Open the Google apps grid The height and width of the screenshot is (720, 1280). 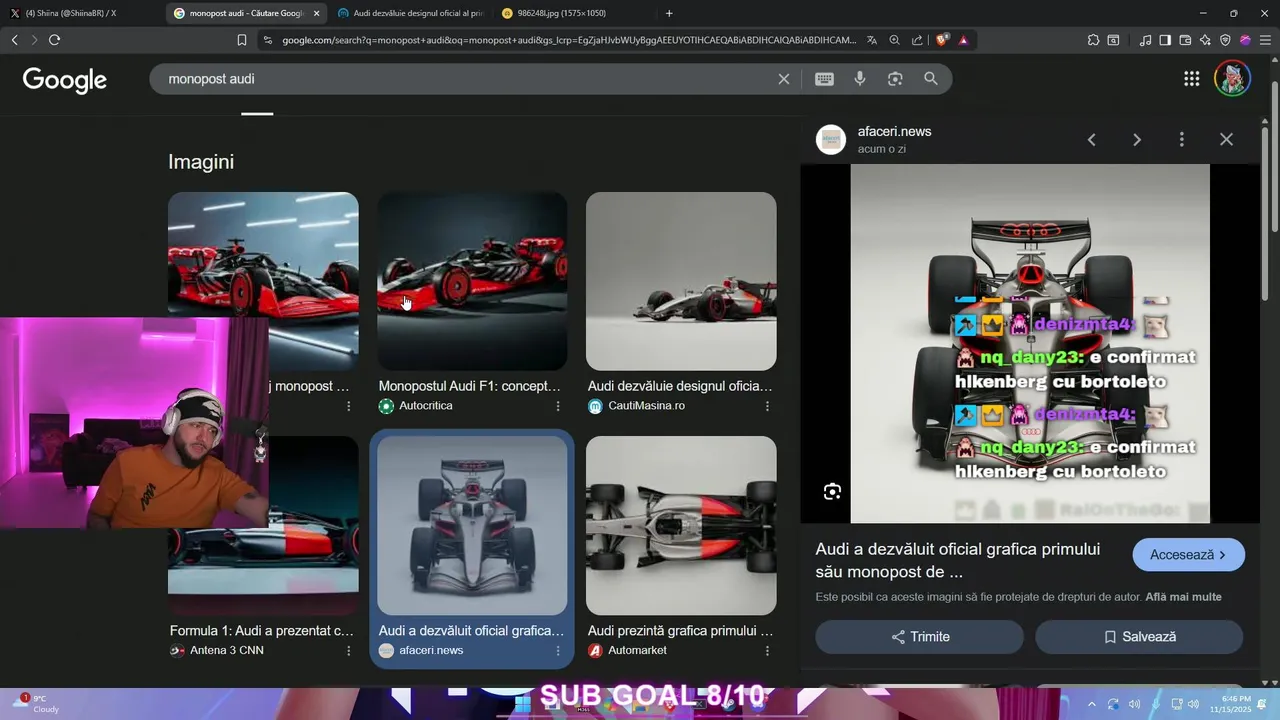[1191, 79]
